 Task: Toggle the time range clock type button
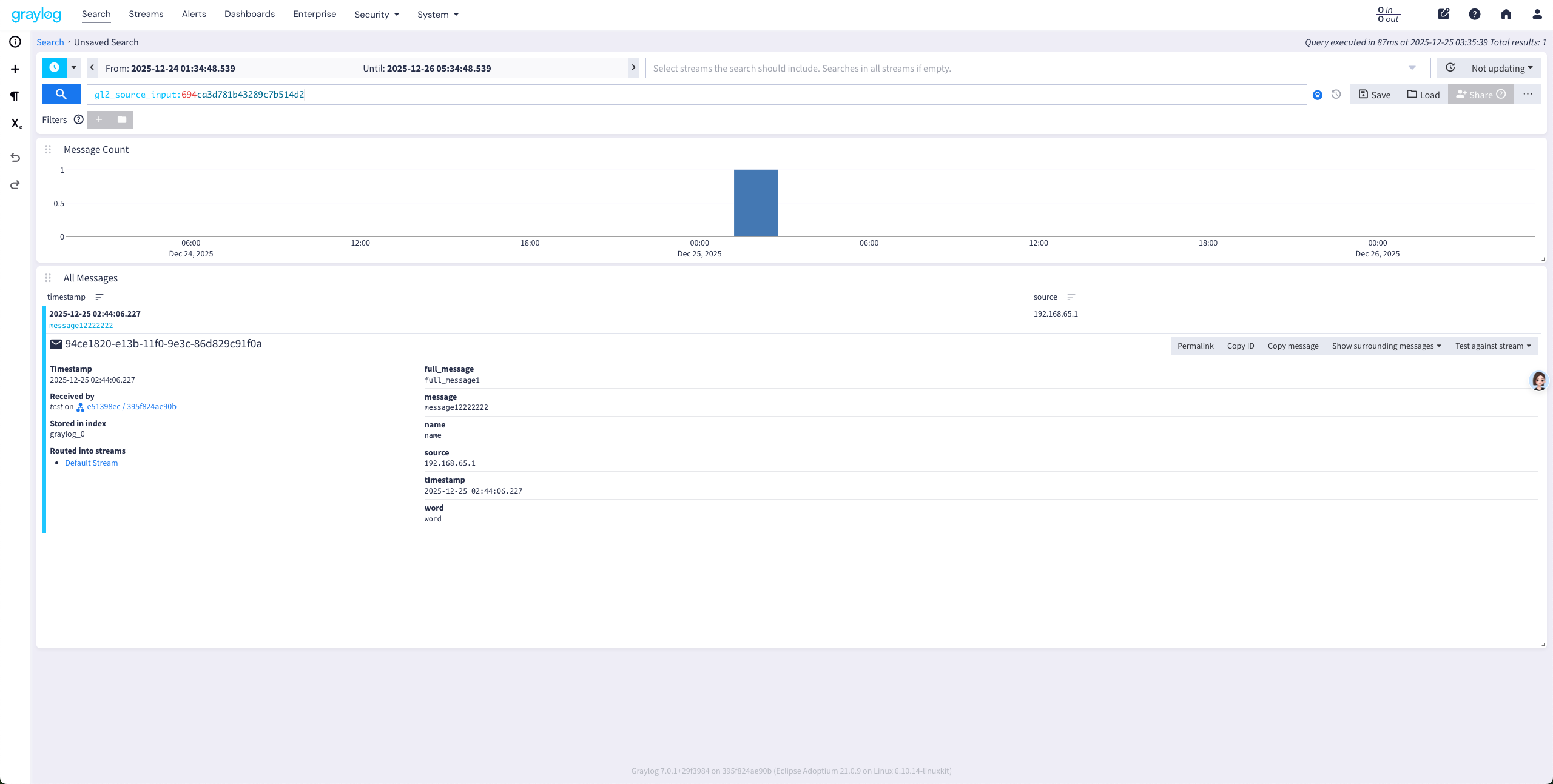(x=54, y=68)
